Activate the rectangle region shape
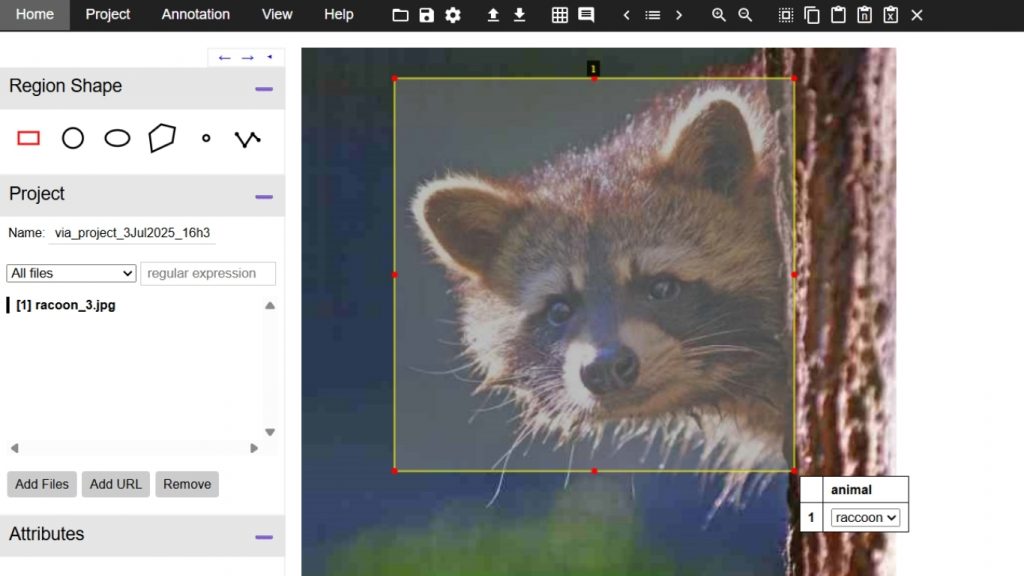The height and width of the screenshot is (576, 1024). pos(29,138)
